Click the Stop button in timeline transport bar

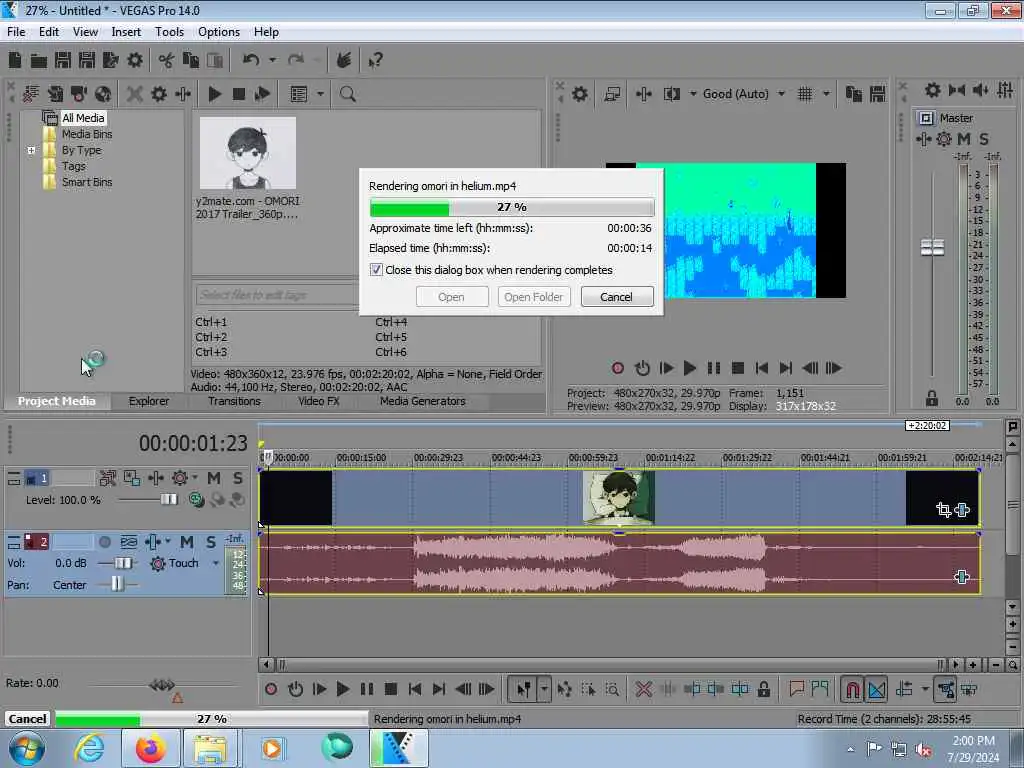point(391,689)
